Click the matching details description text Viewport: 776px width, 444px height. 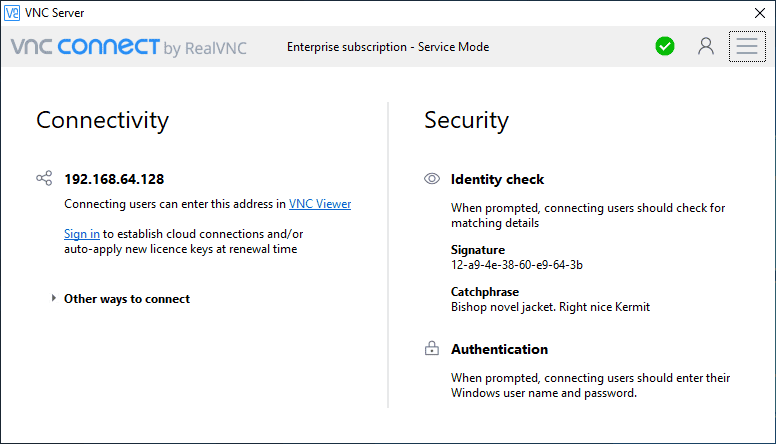point(588,215)
